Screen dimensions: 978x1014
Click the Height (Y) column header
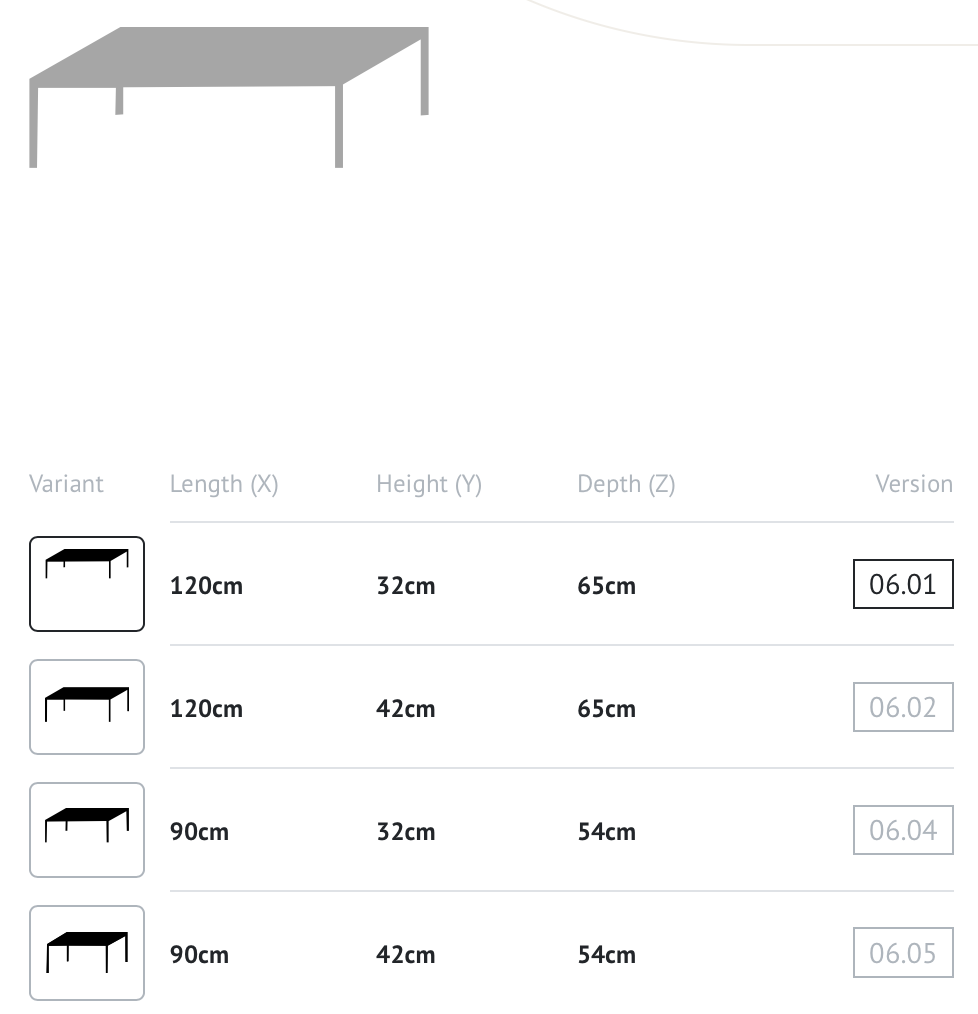click(429, 484)
